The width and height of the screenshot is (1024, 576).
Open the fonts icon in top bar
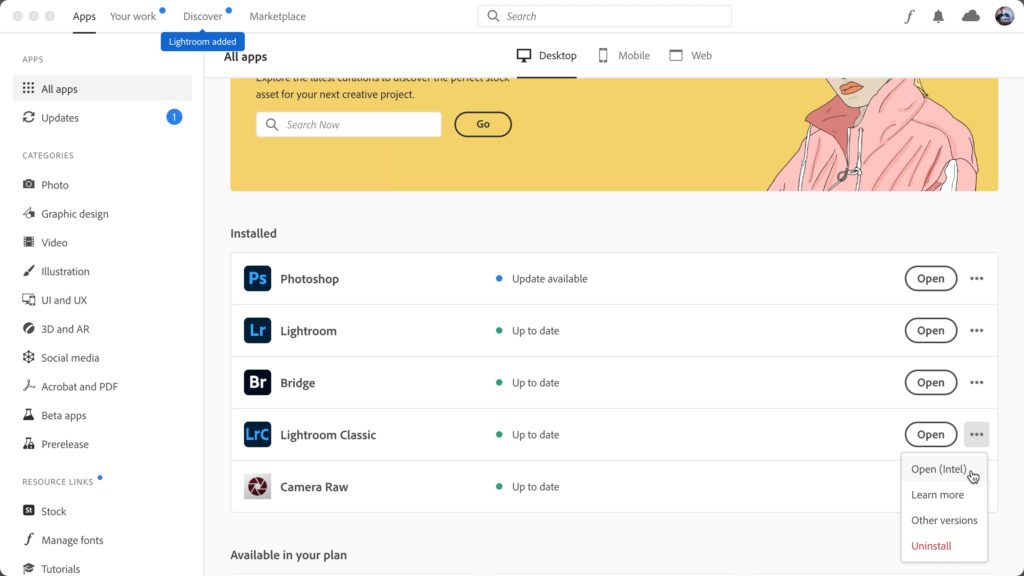pos(909,16)
